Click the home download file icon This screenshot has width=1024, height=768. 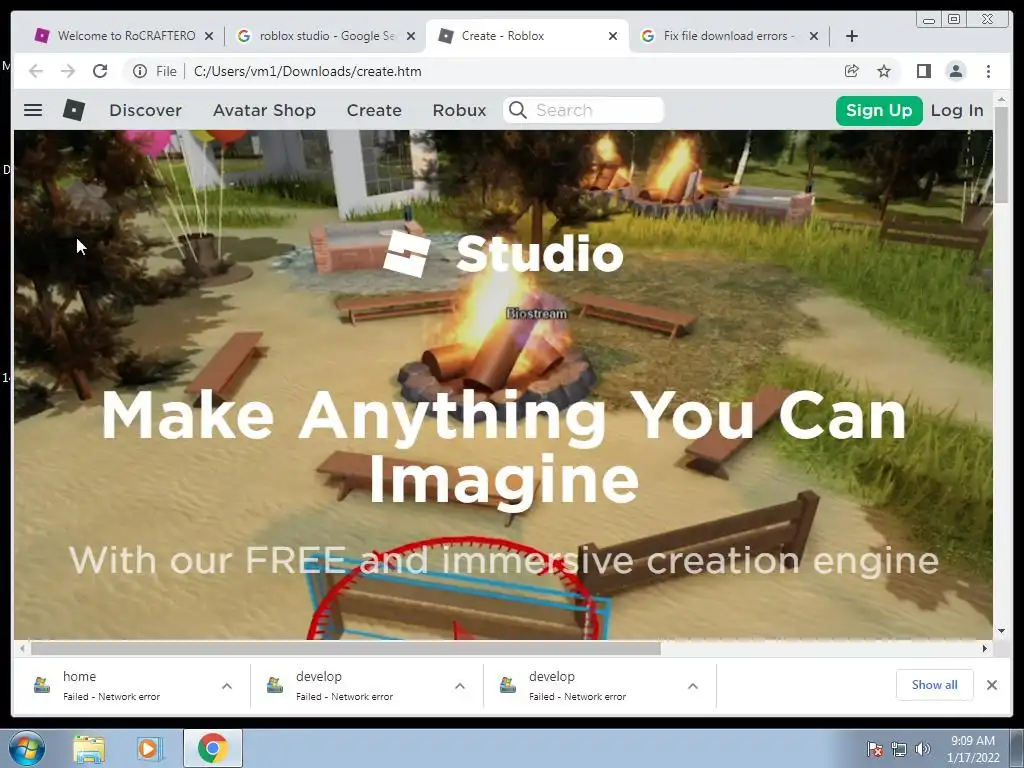(x=42, y=685)
